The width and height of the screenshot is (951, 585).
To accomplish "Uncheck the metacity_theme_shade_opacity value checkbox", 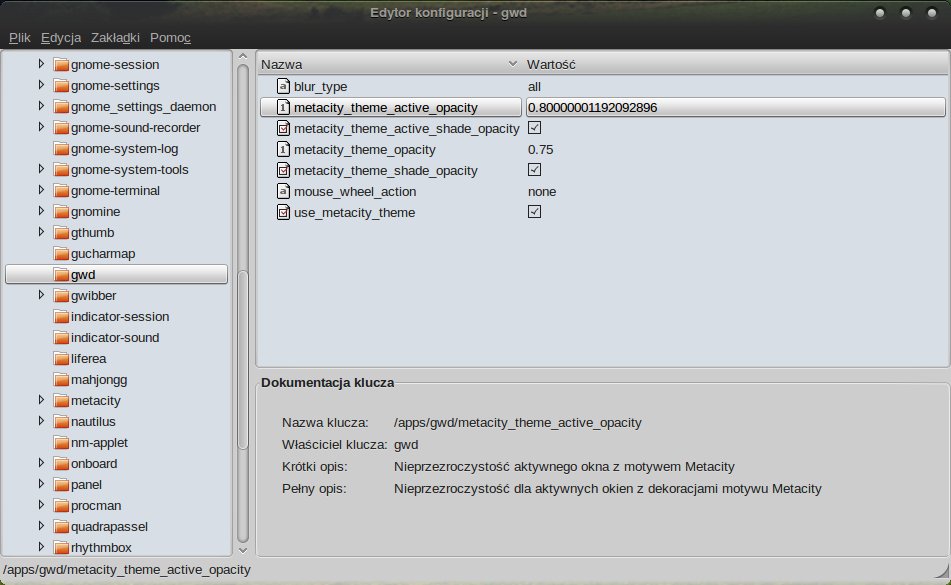I will pos(534,170).
